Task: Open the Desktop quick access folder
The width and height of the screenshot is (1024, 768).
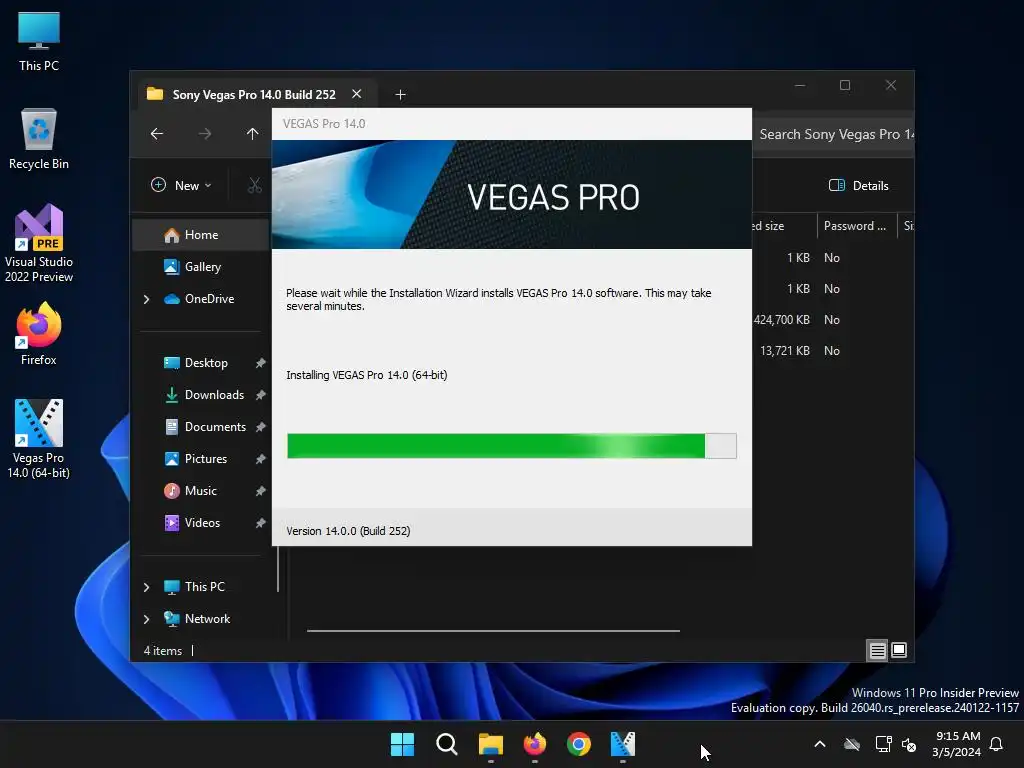Action: tap(196, 363)
